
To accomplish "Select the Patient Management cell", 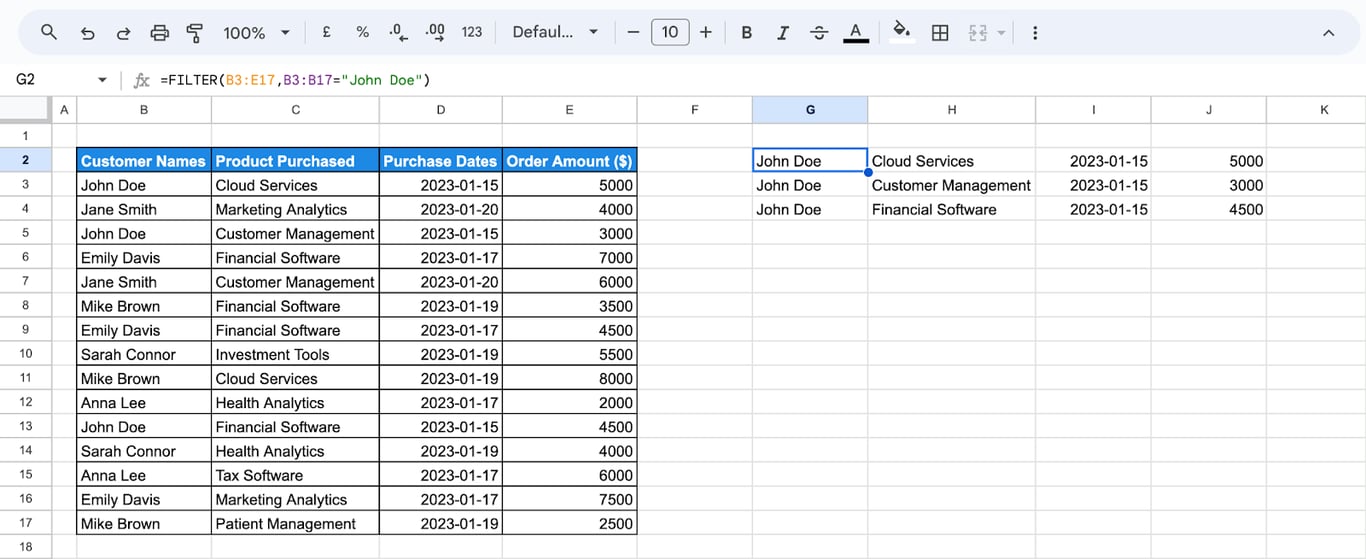I will [x=295, y=524].
